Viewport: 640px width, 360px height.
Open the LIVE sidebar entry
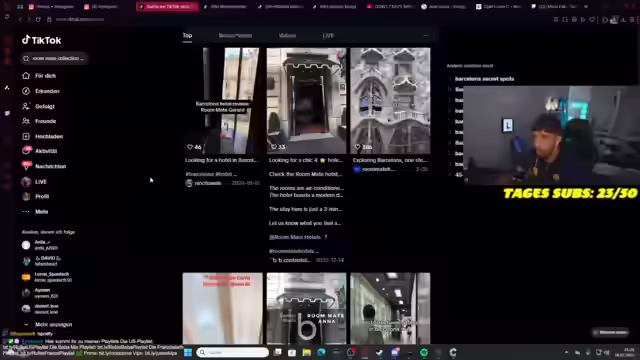pos(34,182)
